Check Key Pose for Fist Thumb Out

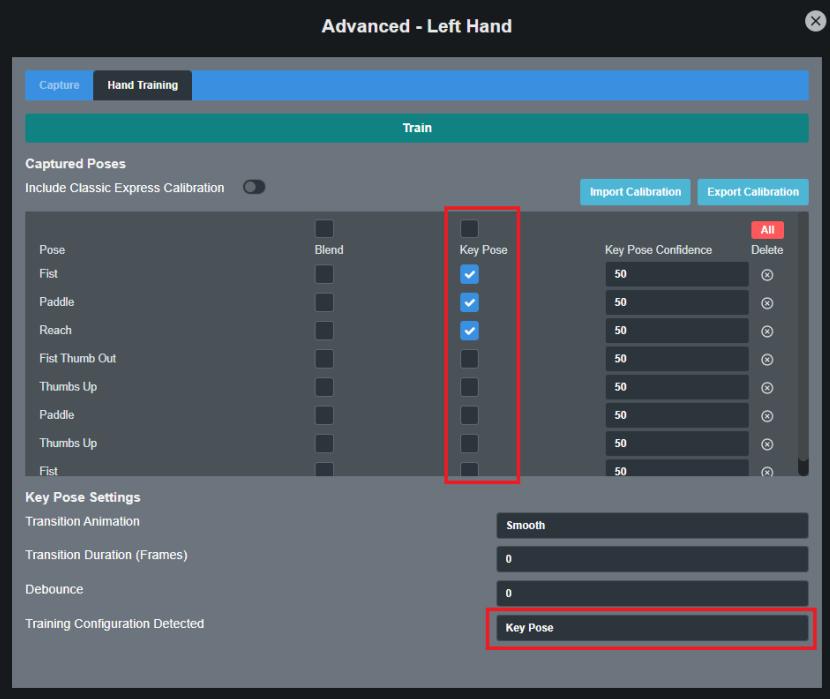tap(469, 359)
